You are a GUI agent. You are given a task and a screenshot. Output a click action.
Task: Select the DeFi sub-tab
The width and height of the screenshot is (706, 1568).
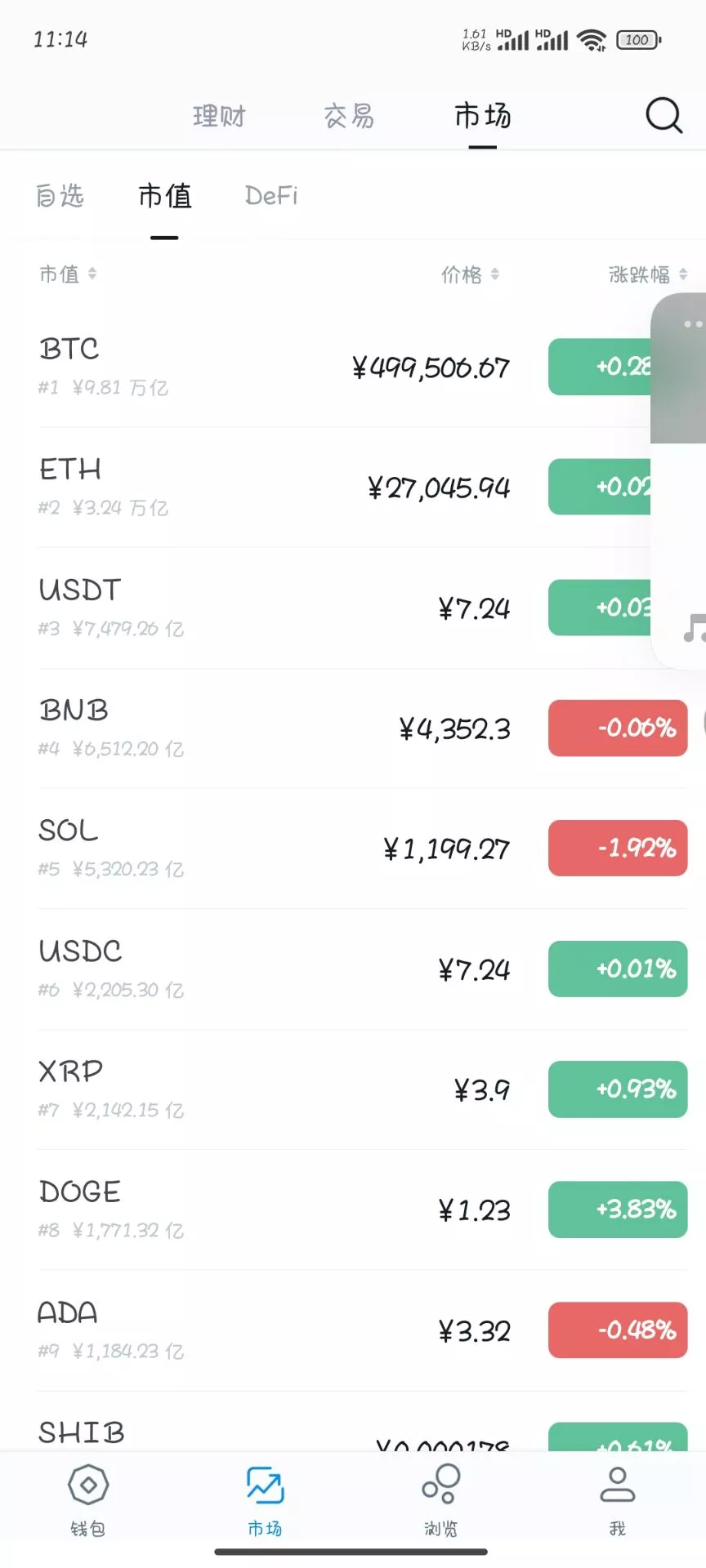[271, 196]
